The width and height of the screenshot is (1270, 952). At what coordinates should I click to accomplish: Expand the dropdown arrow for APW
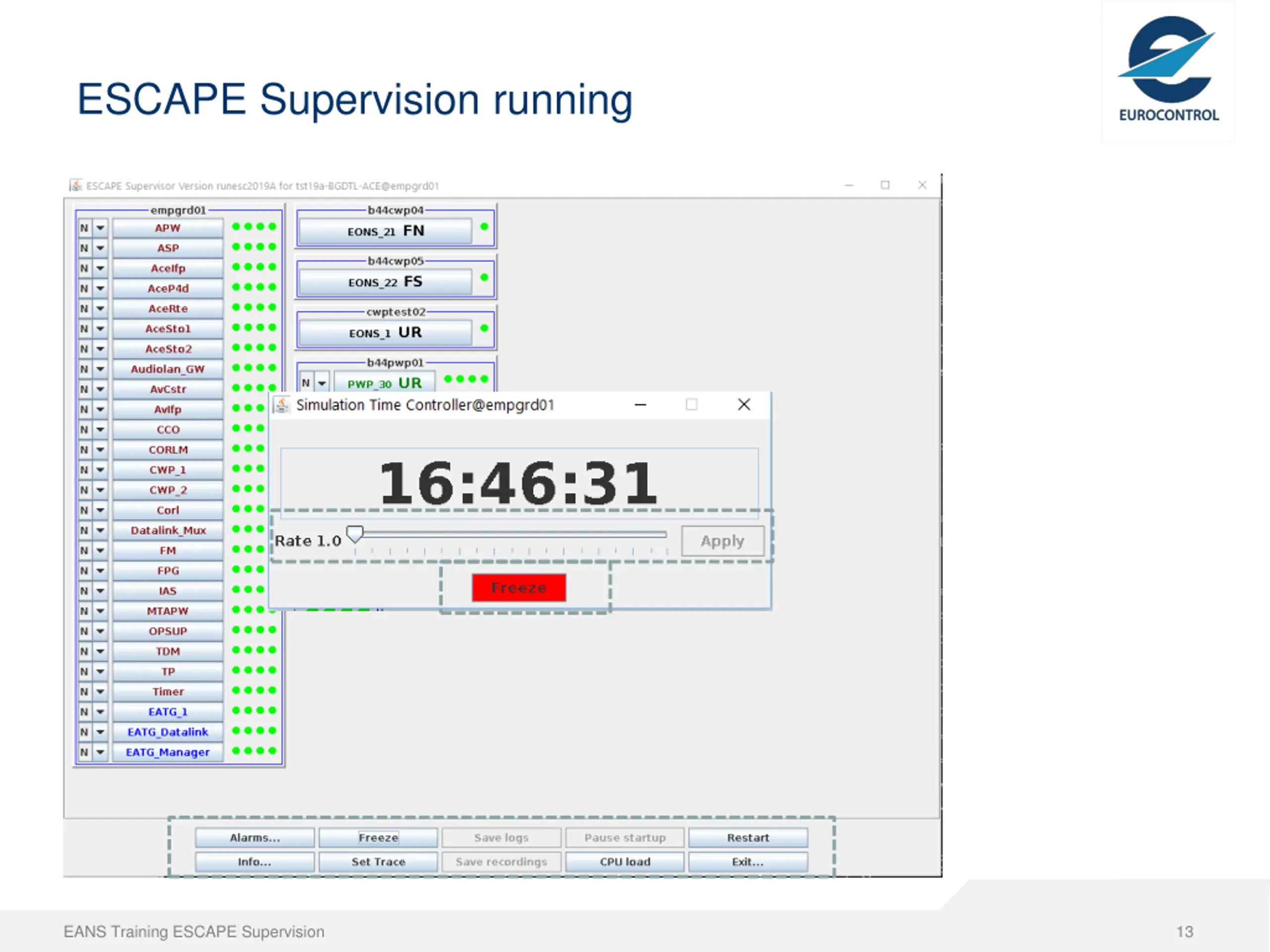click(101, 228)
